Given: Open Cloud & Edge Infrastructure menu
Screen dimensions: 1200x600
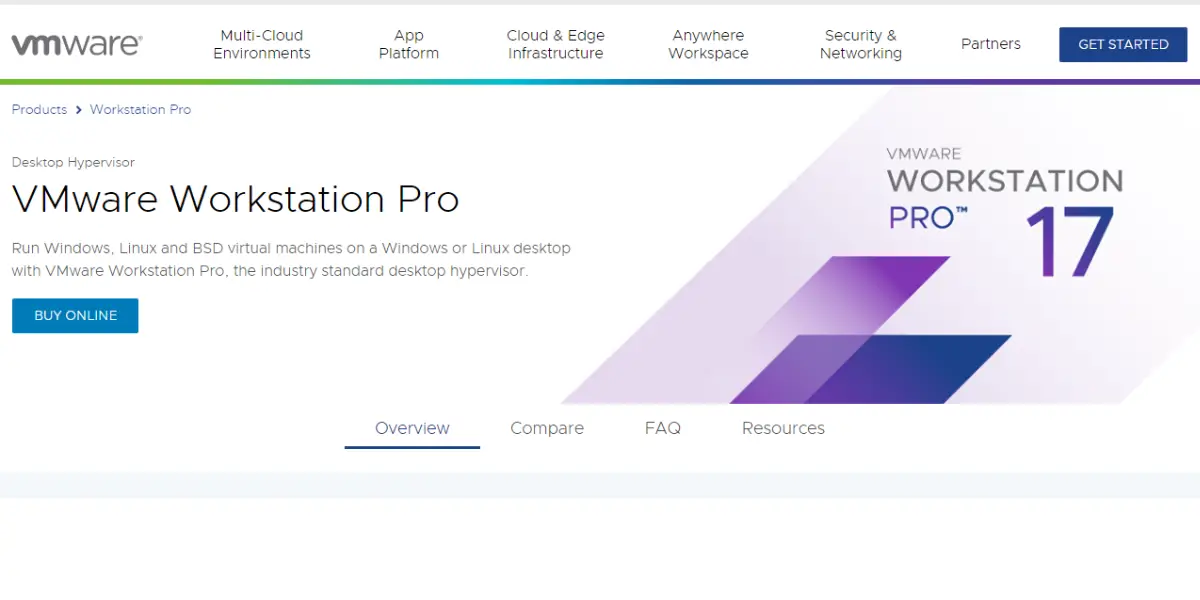Looking at the screenshot, I should (x=556, y=44).
